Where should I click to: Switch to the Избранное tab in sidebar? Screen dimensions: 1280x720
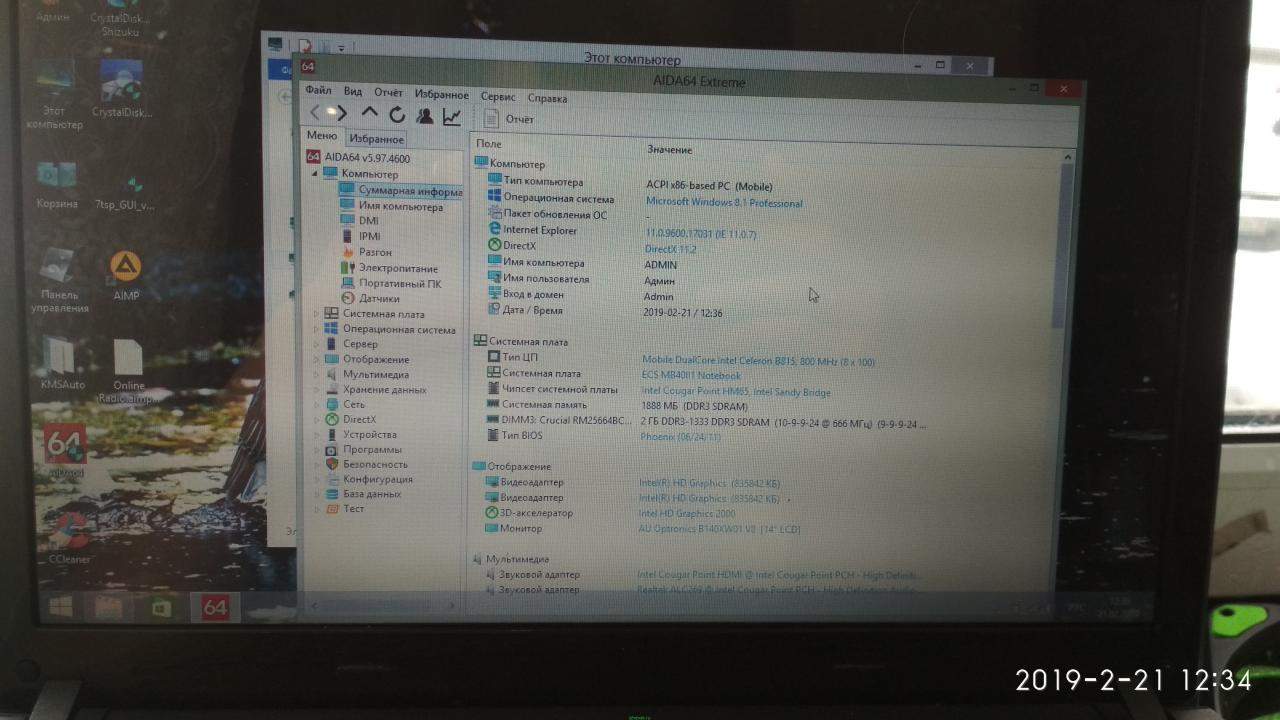(x=376, y=139)
